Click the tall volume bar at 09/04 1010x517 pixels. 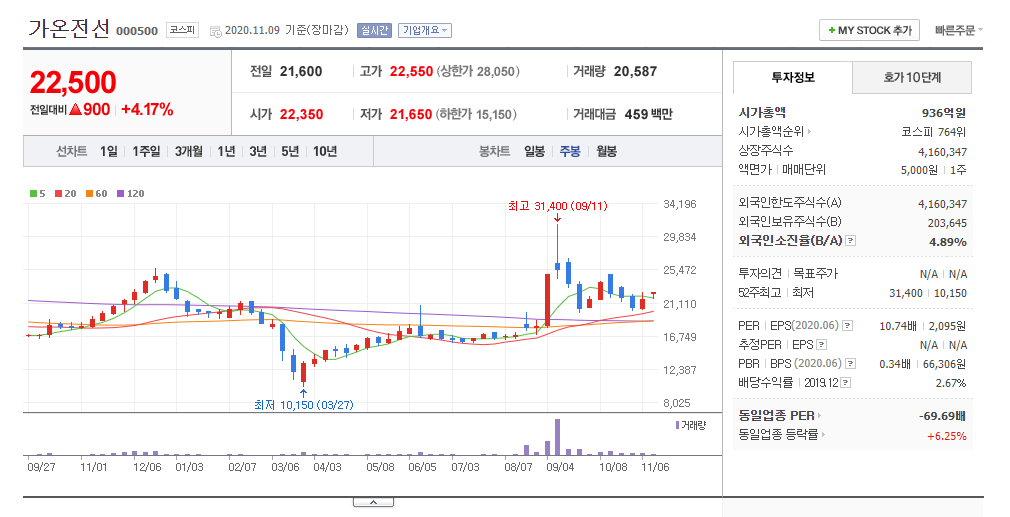[x=557, y=437]
